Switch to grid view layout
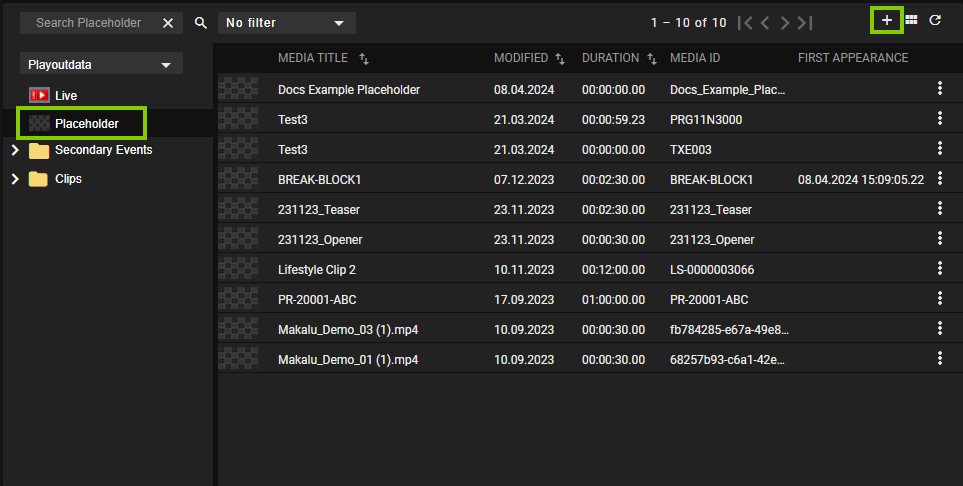This screenshot has height=486, width=963. click(x=911, y=21)
